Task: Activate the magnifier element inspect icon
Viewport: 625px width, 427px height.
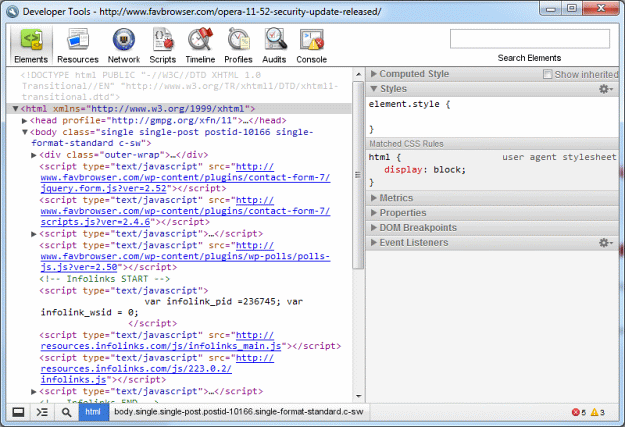Action: point(66,412)
